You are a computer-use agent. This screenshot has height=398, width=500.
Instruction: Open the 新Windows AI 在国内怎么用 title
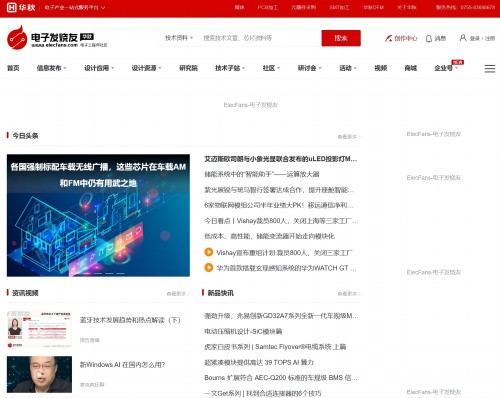pyautogui.click(x=122, y=365)
